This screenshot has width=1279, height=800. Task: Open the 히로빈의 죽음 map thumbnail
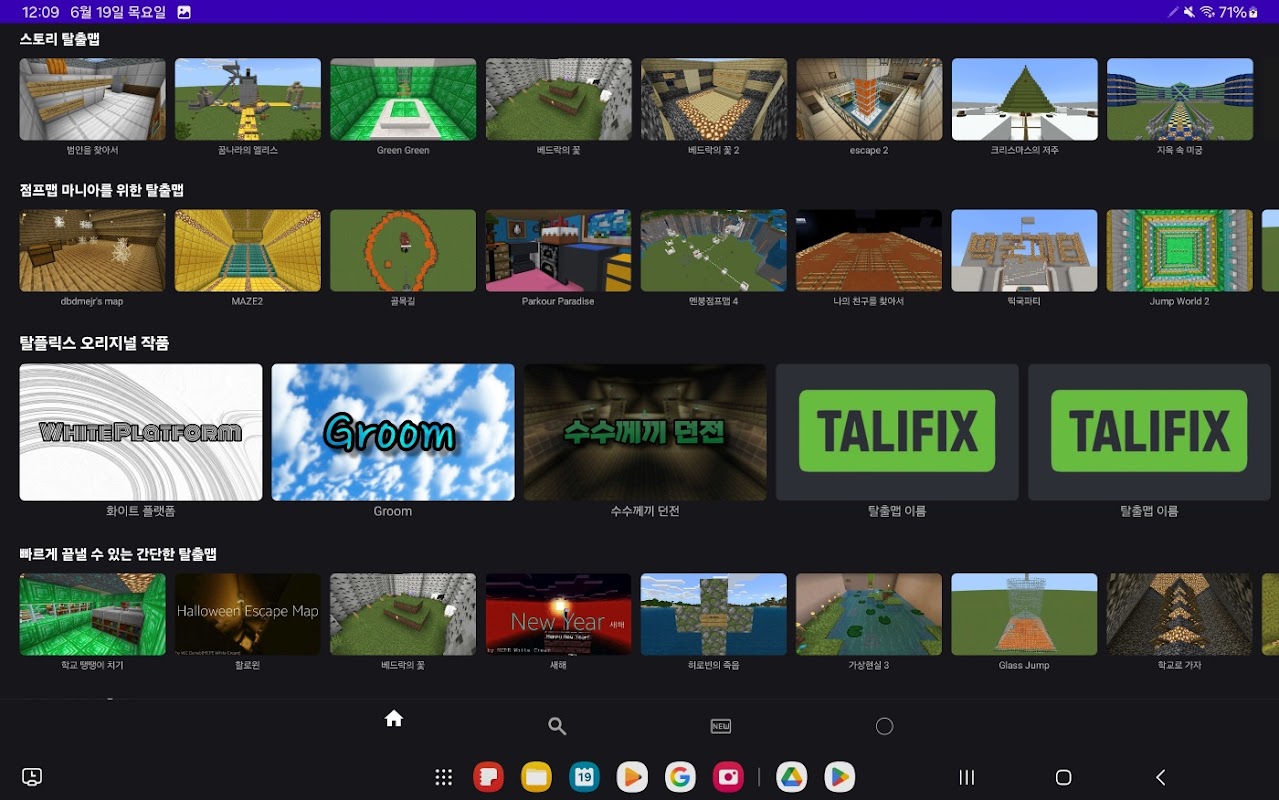tap(714, 615)
